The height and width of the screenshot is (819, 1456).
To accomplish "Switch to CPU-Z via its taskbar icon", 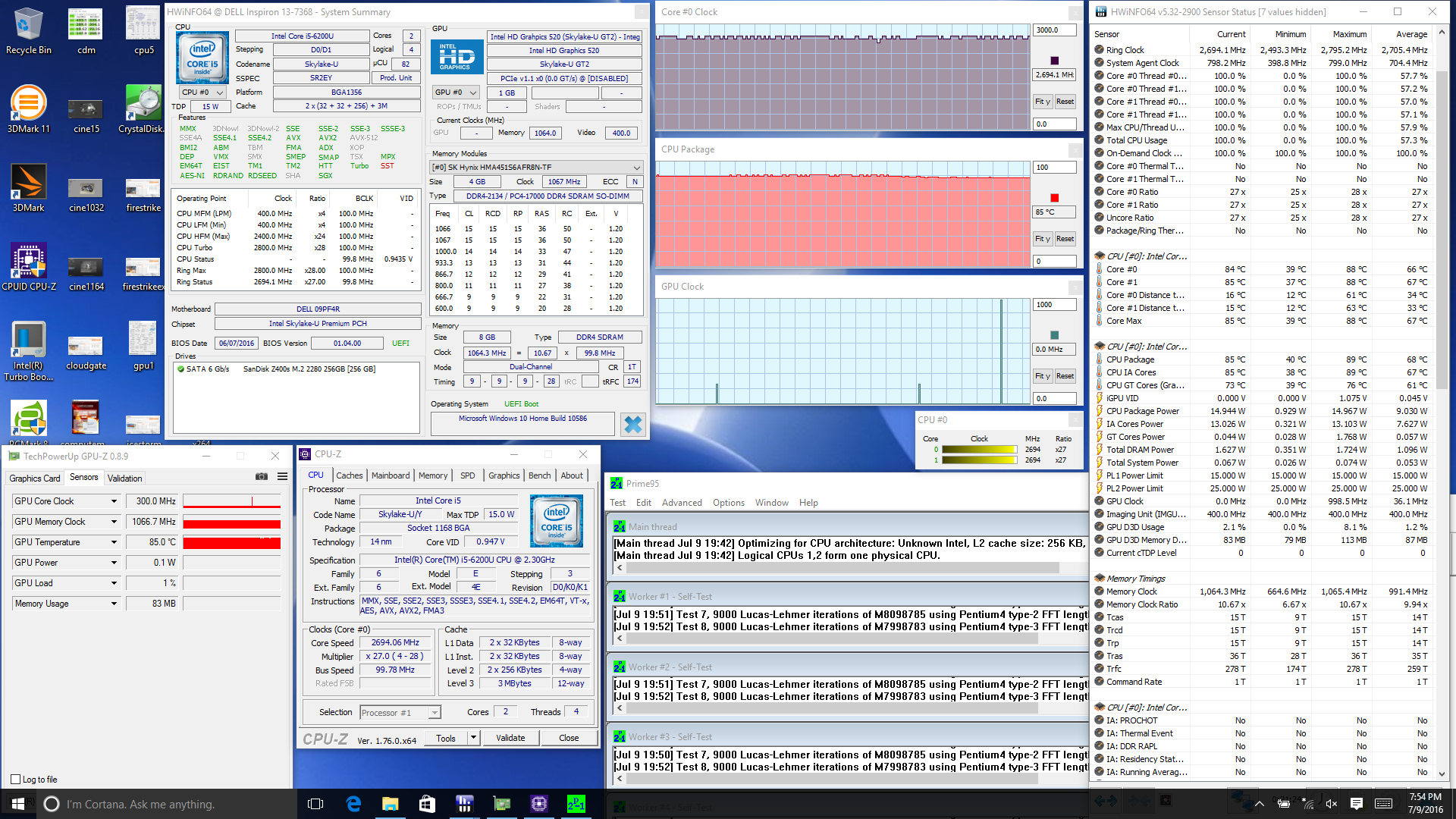I will [539, 804].
